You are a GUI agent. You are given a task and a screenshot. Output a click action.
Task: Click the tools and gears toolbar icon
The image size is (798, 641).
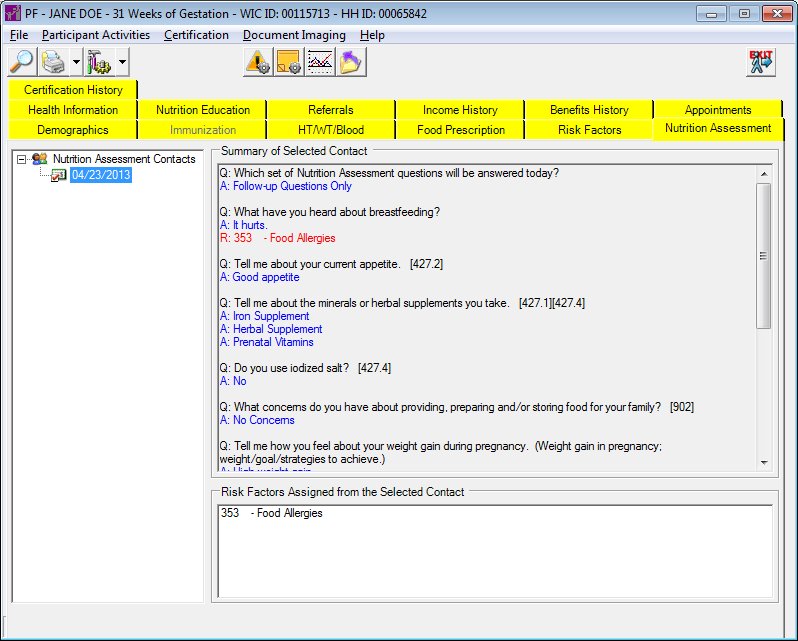99,62
